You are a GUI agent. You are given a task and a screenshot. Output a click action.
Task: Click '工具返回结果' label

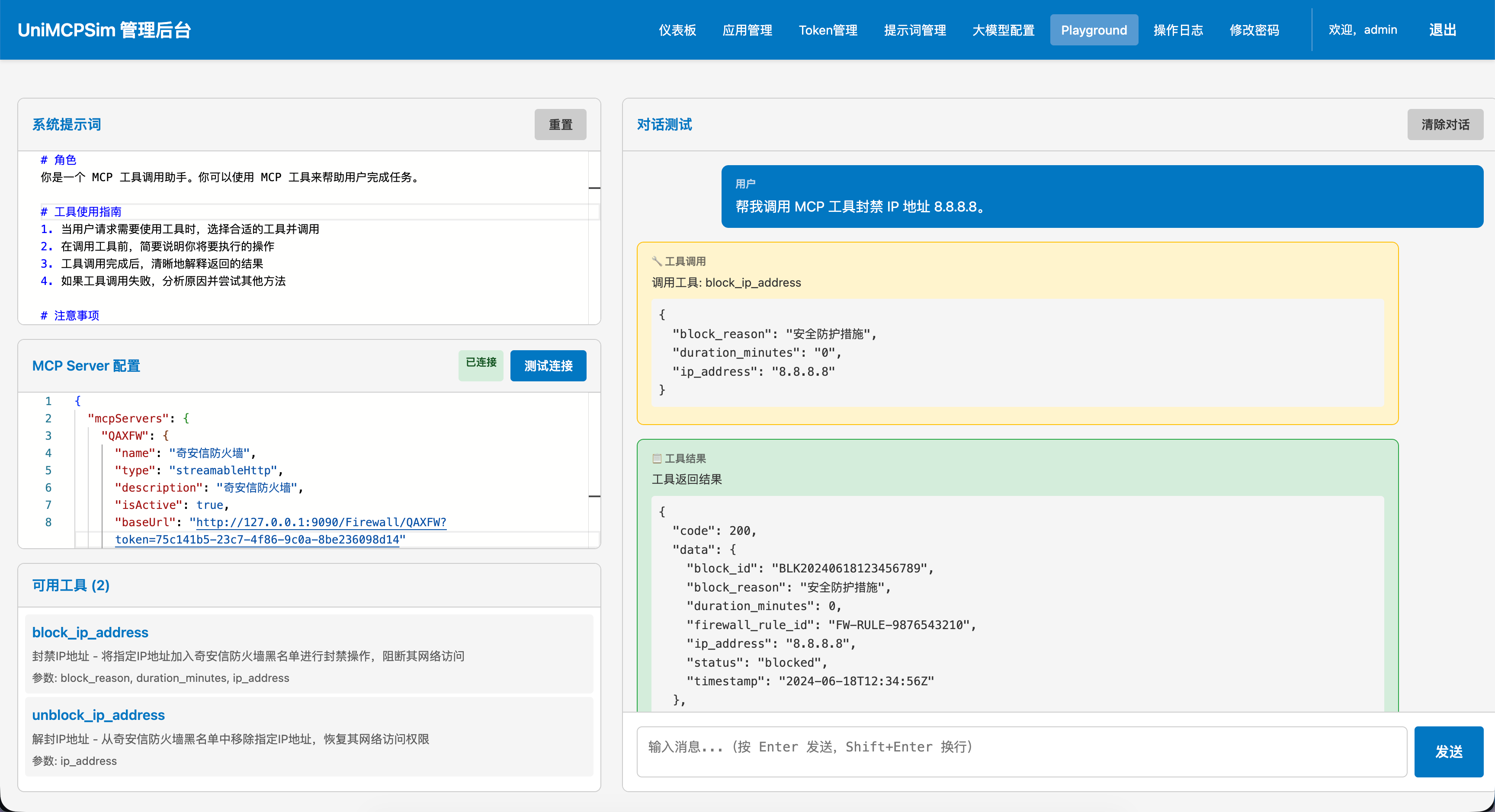coord(687,480)
